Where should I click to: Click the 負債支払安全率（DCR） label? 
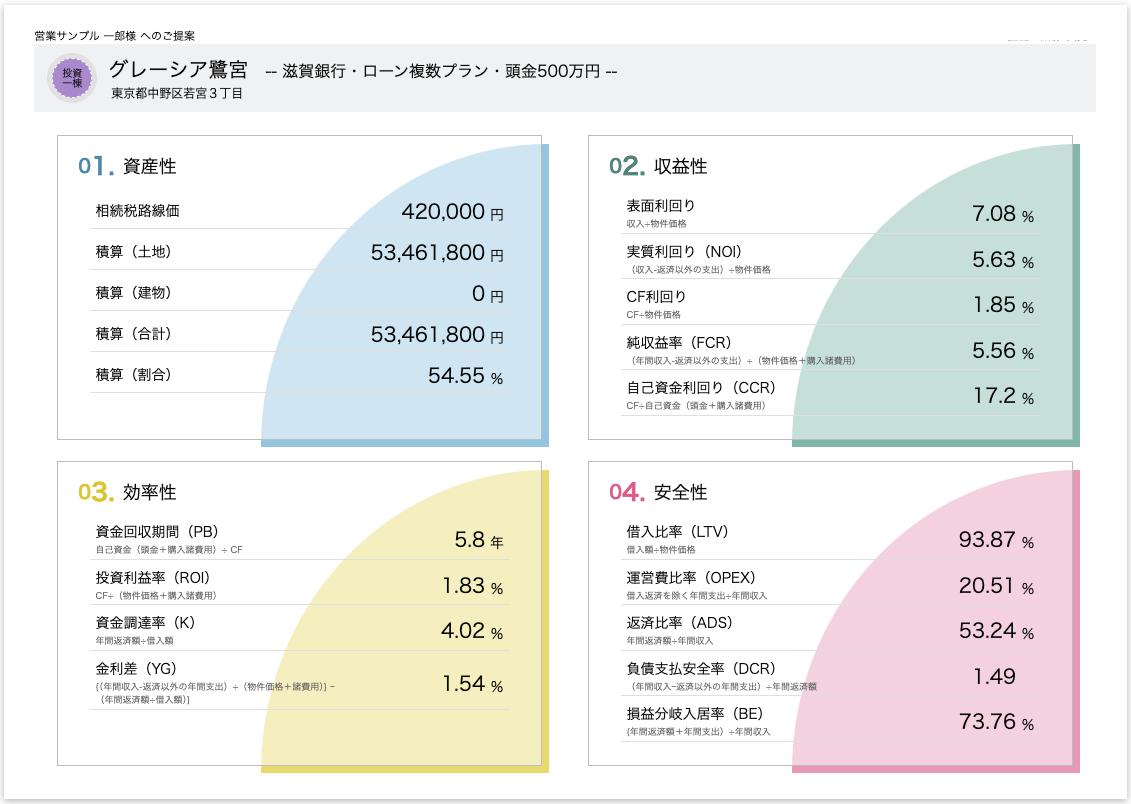point(701,668)
